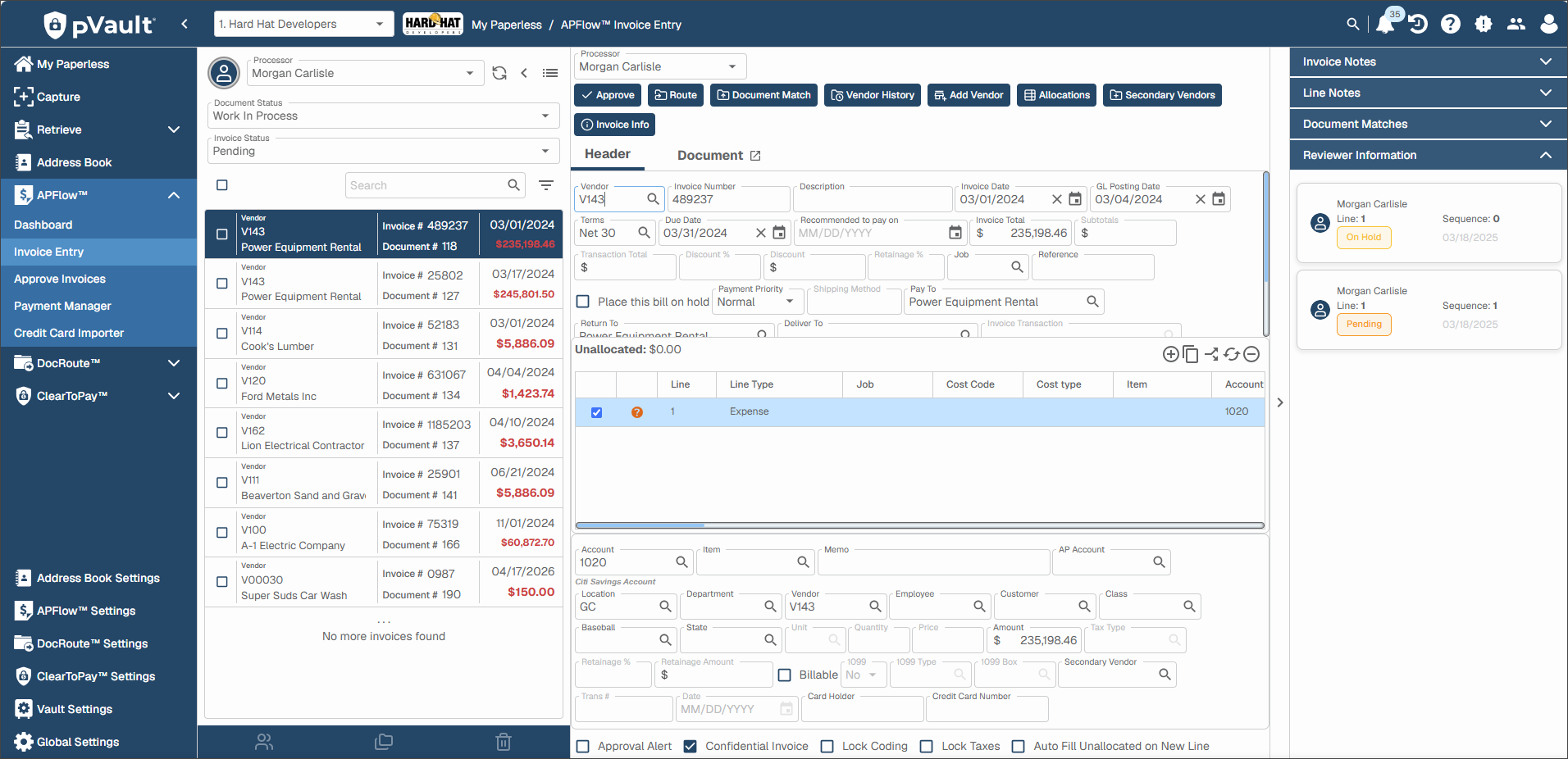Image resolution: width=1568 pixels, height=759 pixels.
Task: Open Document Match
Action: [x=764, y=95]
